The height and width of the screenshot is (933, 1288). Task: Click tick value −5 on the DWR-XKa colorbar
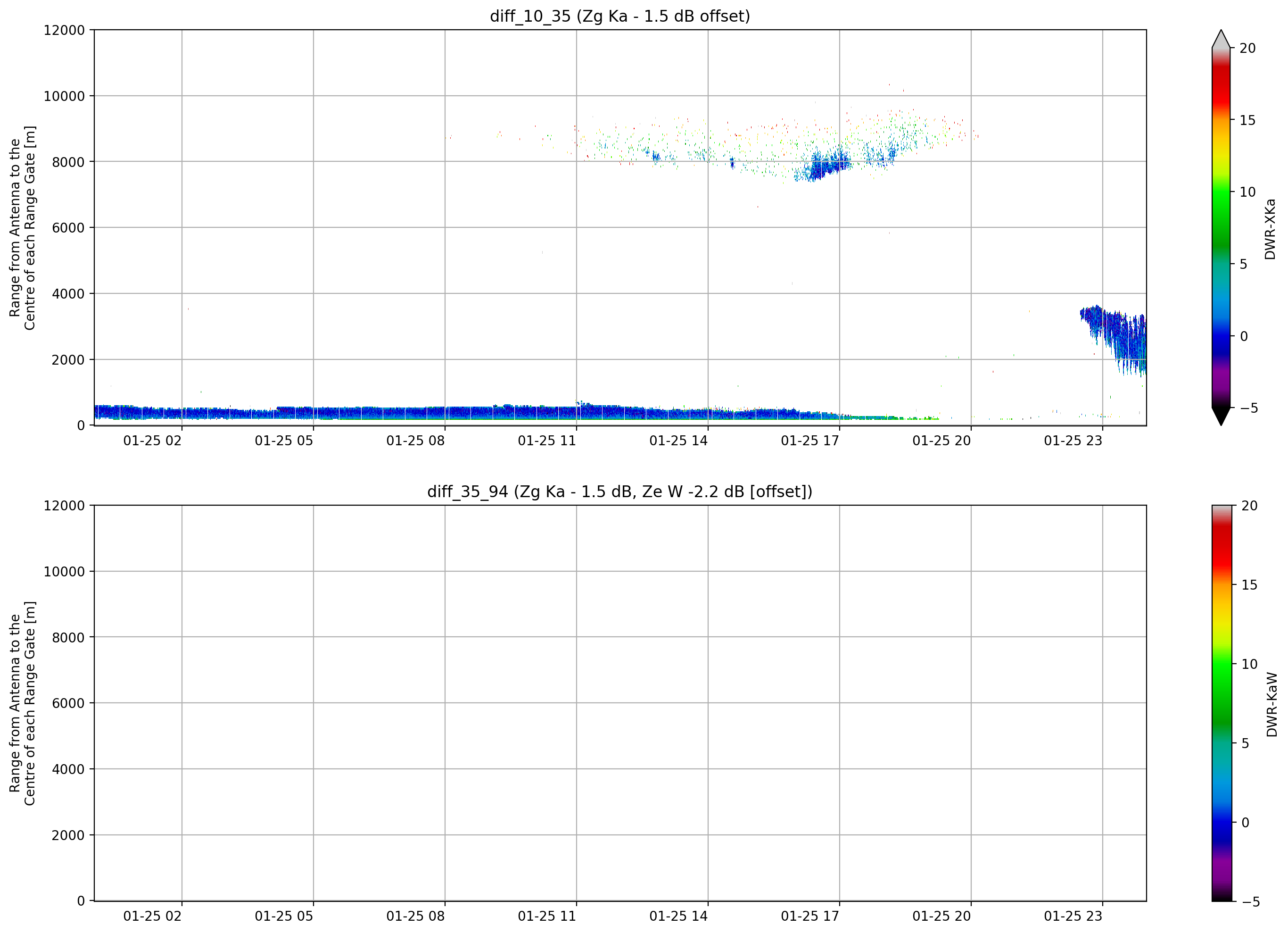(x=1249, y=408)
